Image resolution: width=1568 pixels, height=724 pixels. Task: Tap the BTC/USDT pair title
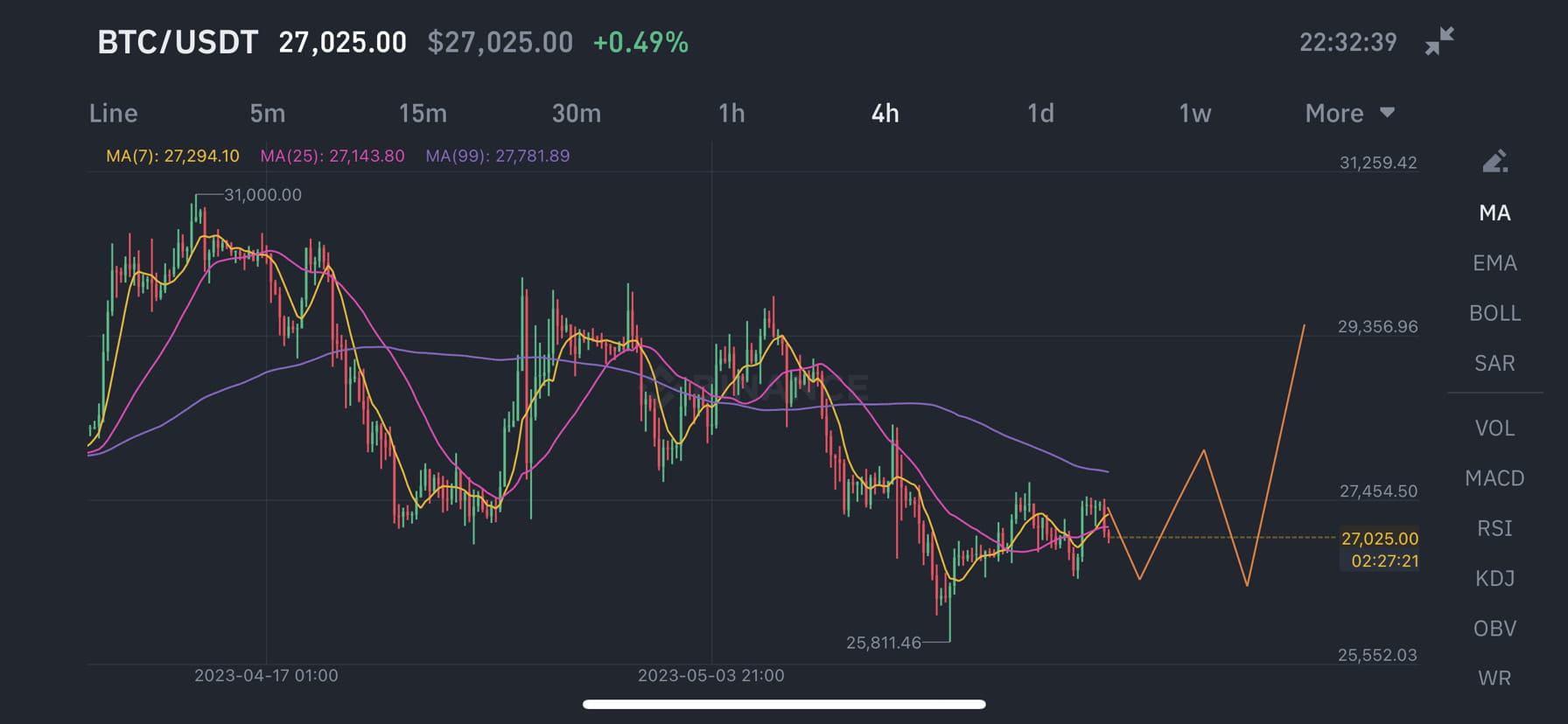178,42
